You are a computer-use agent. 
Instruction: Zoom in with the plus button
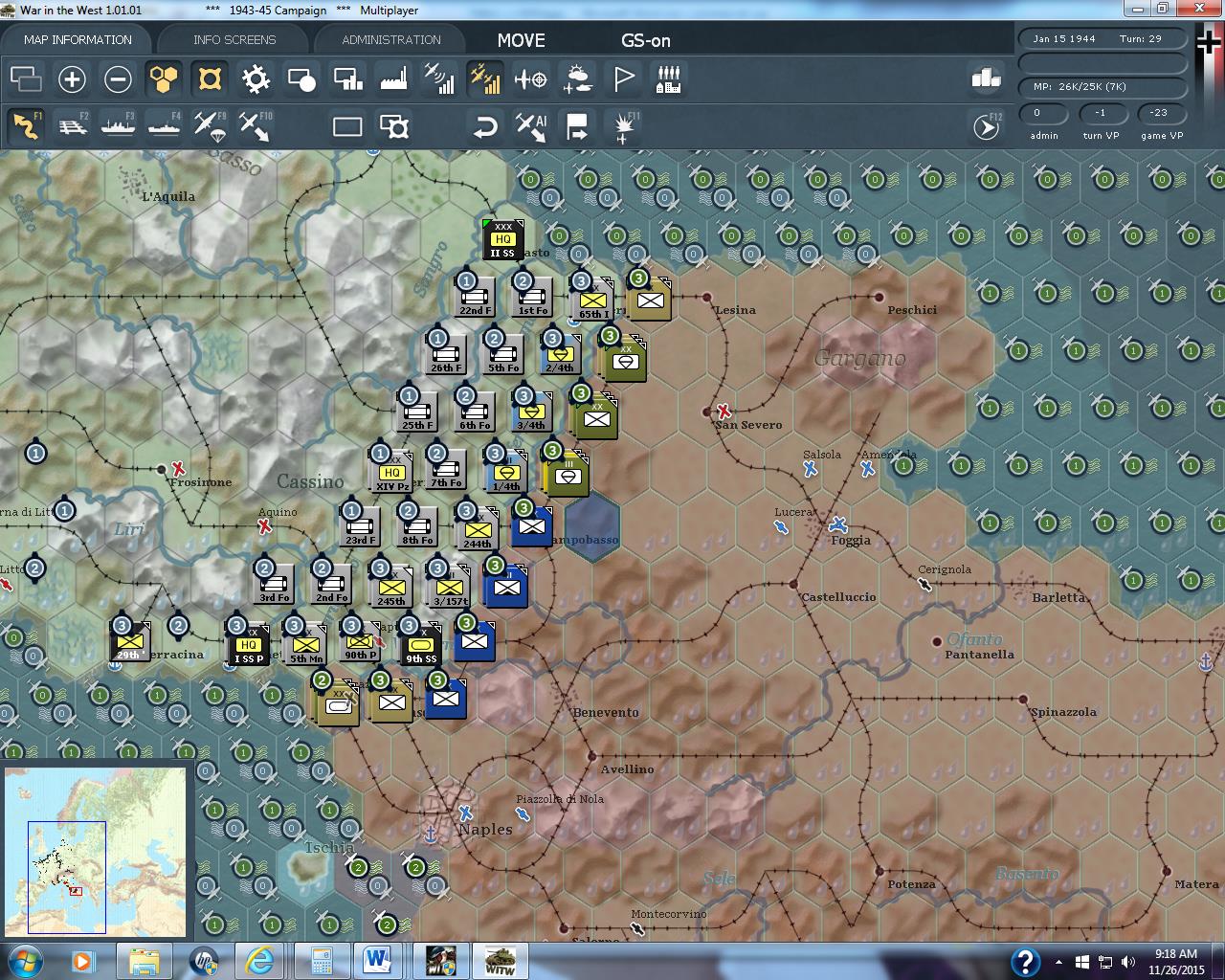coord(72,78)
